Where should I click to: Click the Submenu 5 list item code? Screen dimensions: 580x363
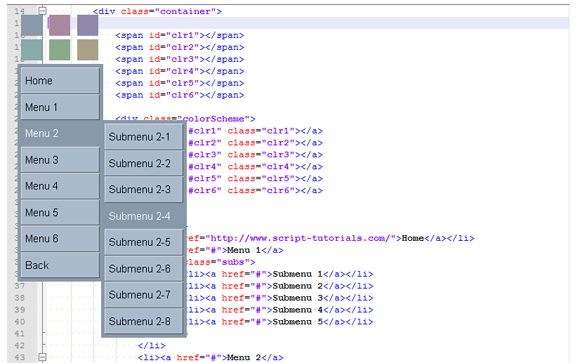tap(280, 322)
